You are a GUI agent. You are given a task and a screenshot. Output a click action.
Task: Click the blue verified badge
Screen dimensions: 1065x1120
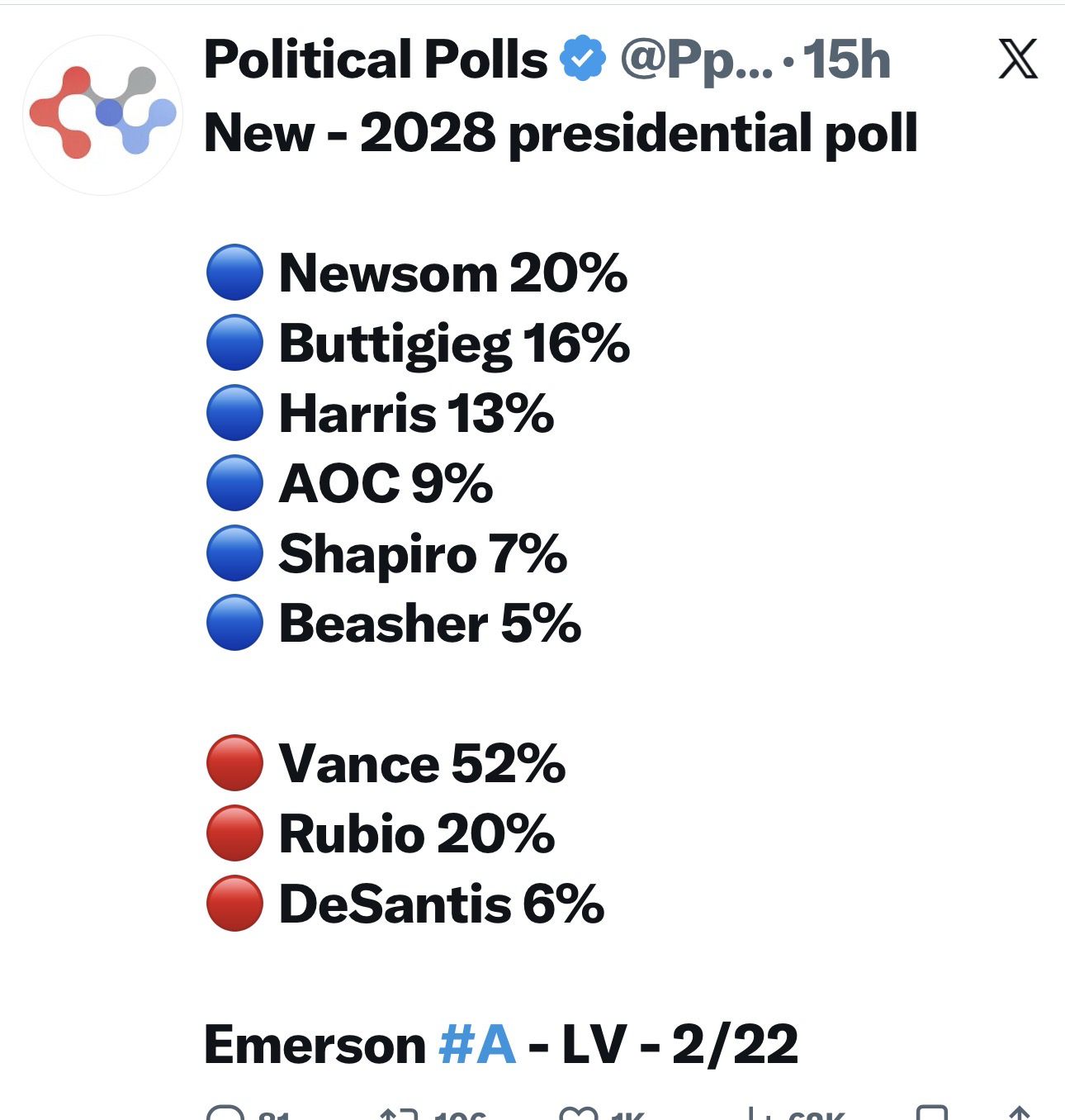[x=583, y=59]
